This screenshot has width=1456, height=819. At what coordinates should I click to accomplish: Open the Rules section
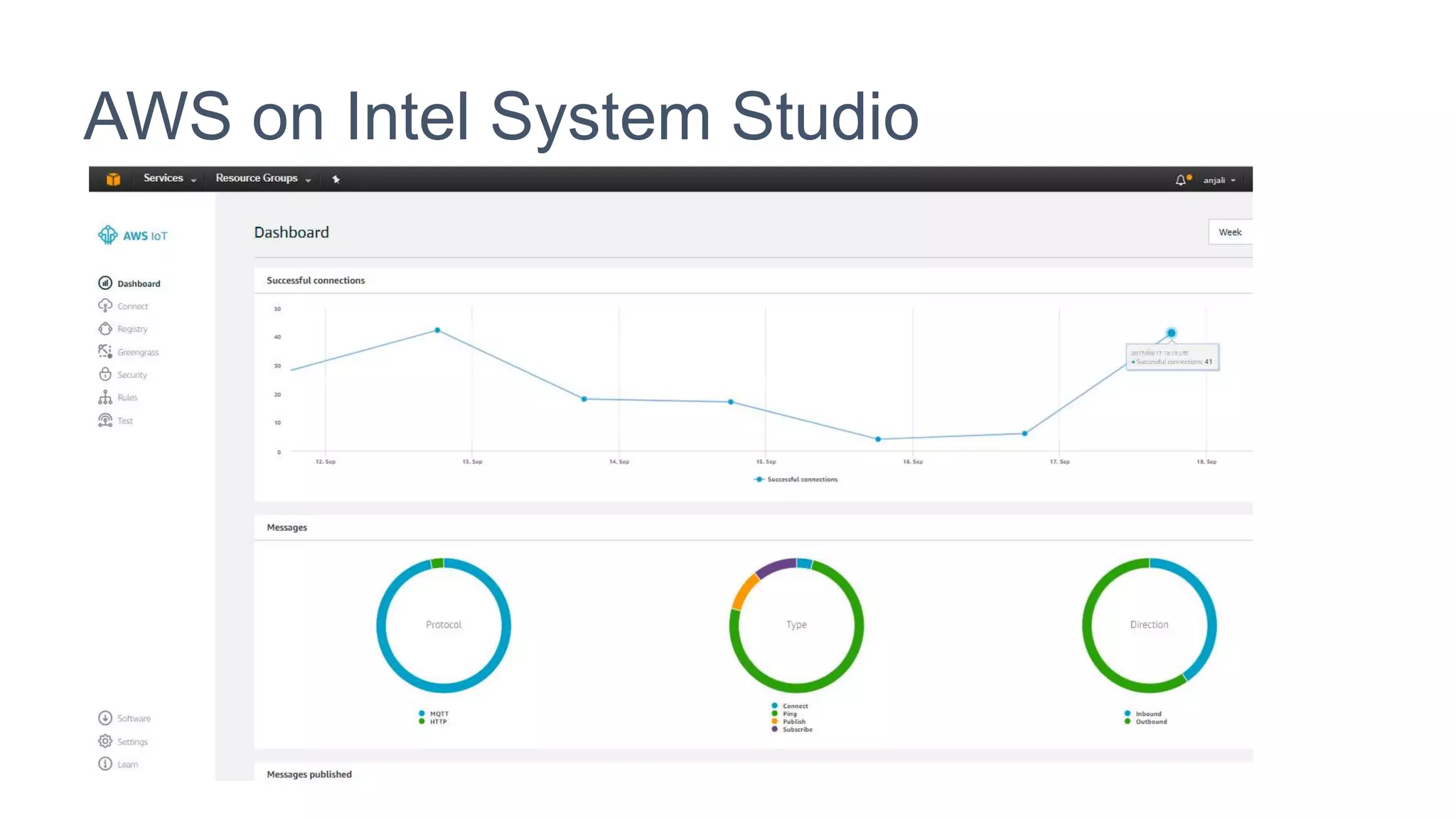[127, 398]
